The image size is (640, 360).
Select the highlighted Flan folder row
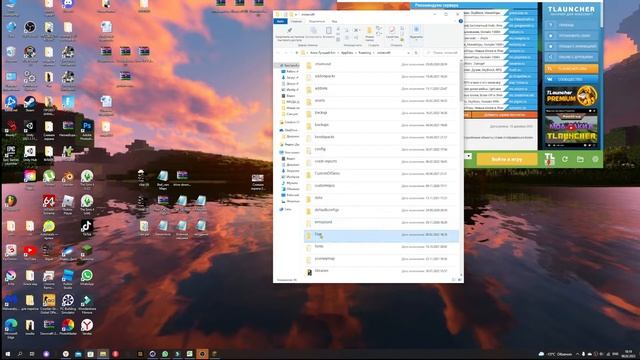click(x=381, y=235)
